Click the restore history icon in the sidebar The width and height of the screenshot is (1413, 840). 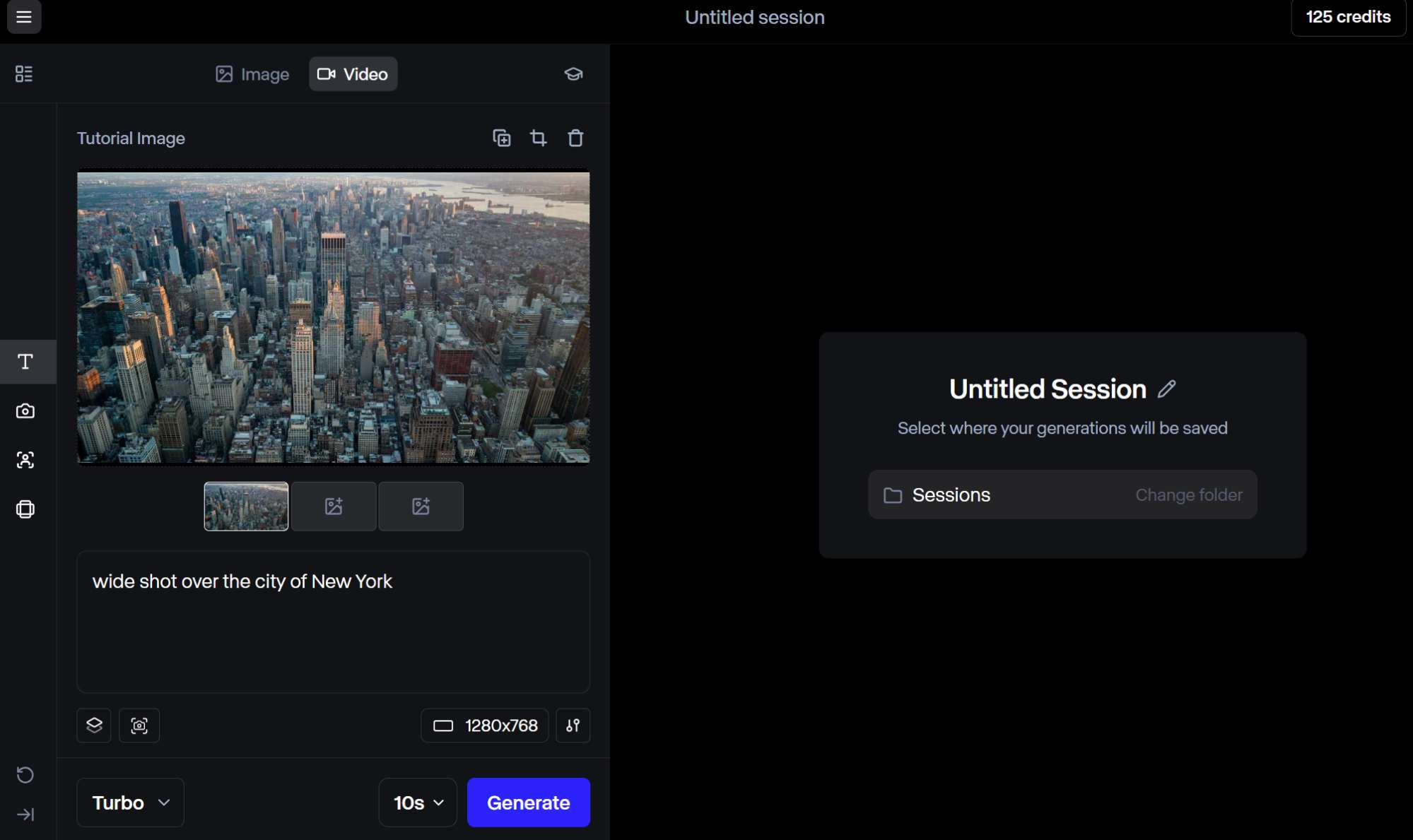coord(25,774)
